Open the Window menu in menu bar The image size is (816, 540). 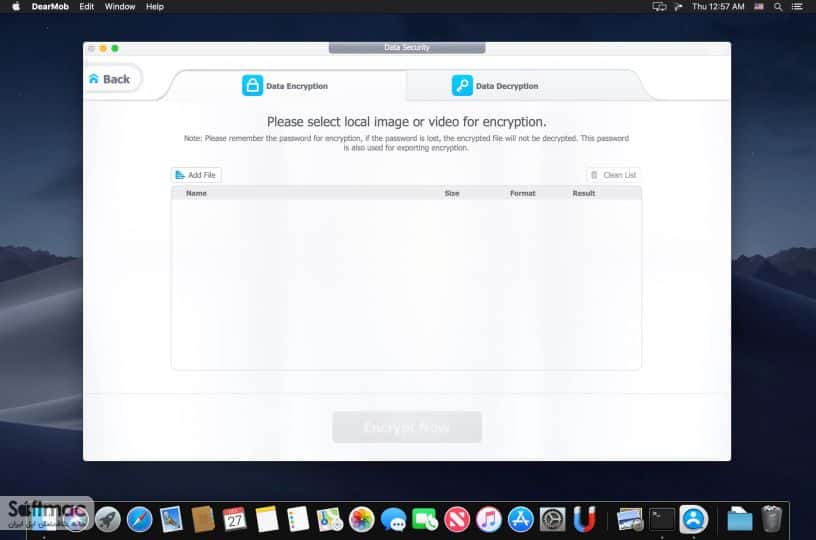pos(120,7)
